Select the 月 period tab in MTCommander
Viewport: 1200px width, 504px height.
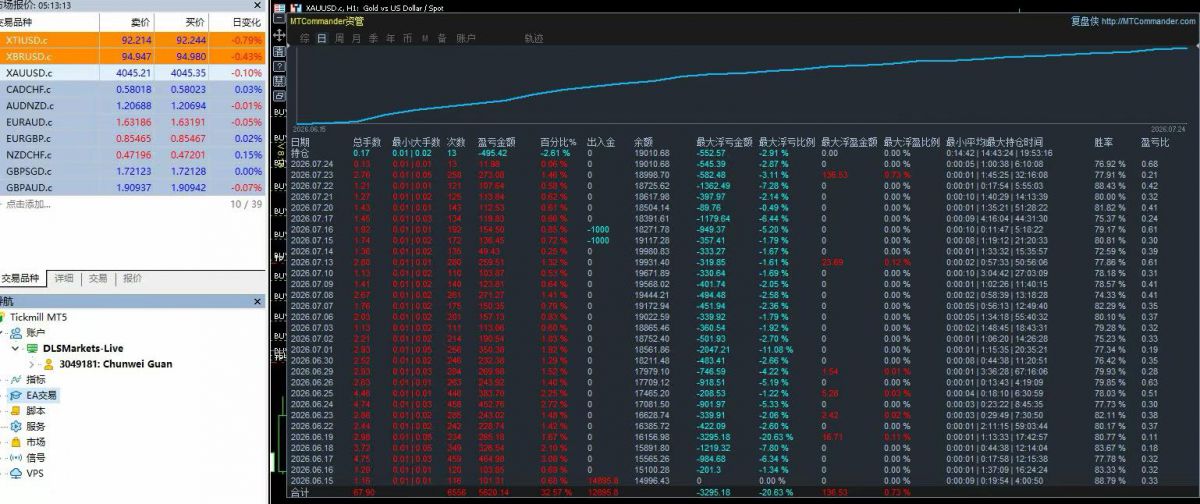(356, 38)
